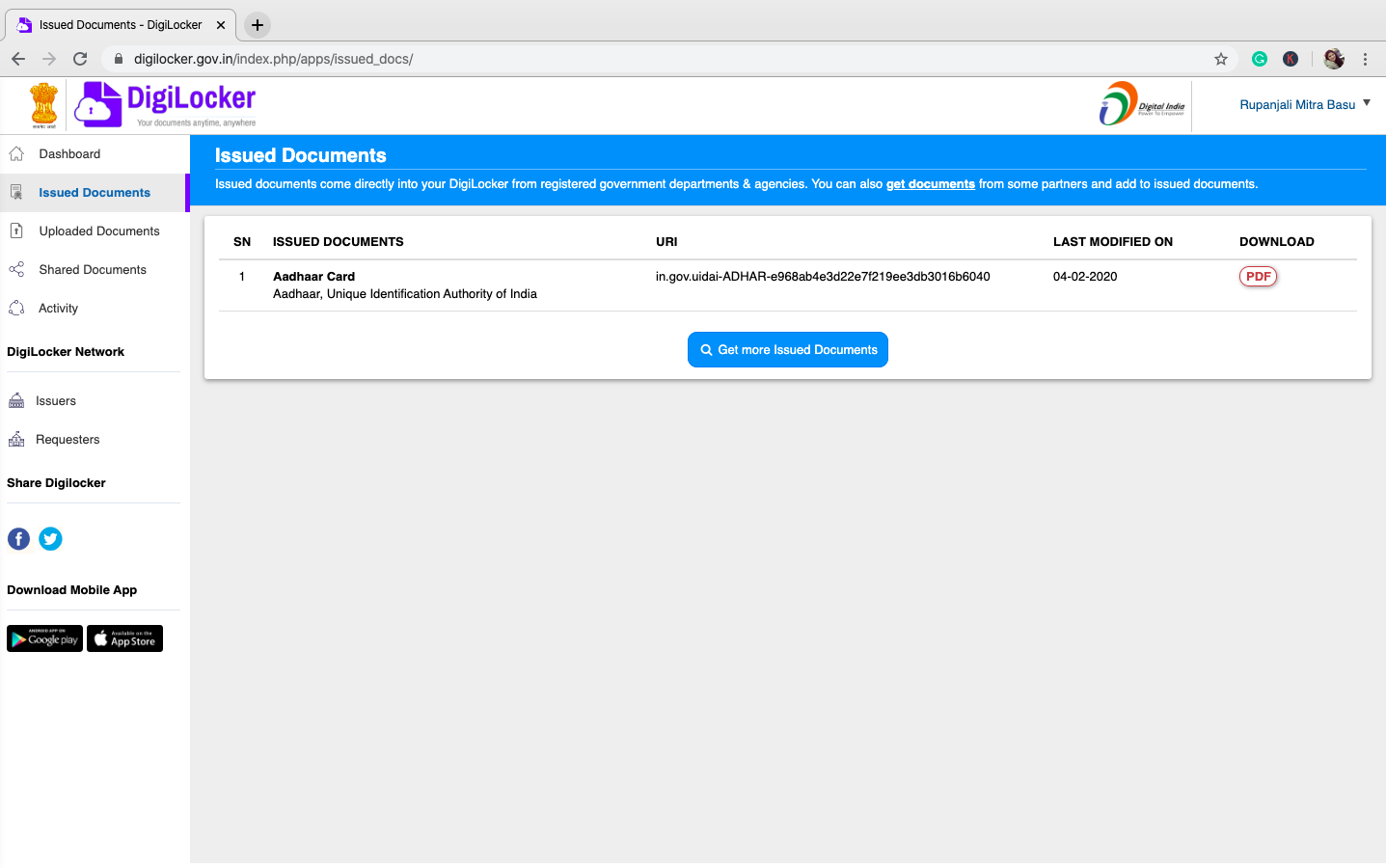Close the Issued Documents browser tab
Viewport: 1386px width, 868px height.
point(221,25)
